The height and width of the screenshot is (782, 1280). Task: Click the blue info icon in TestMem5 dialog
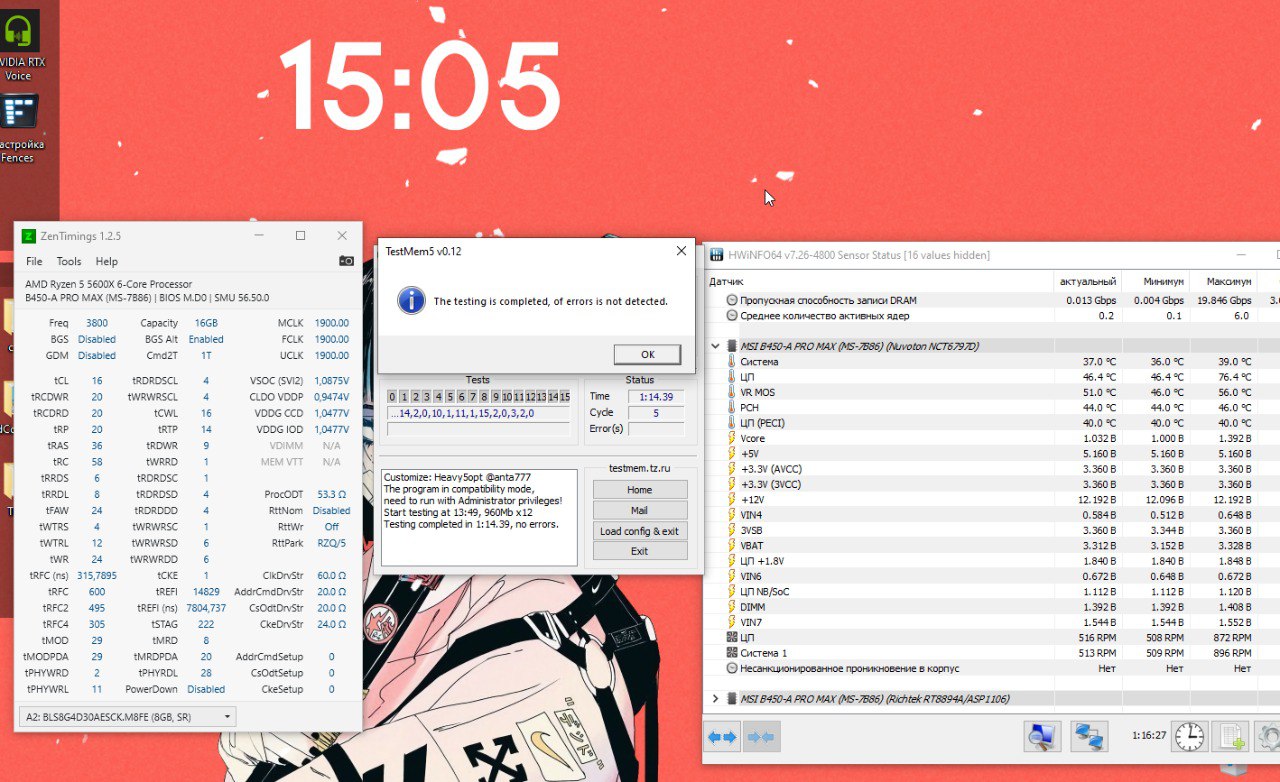[410, 300]
